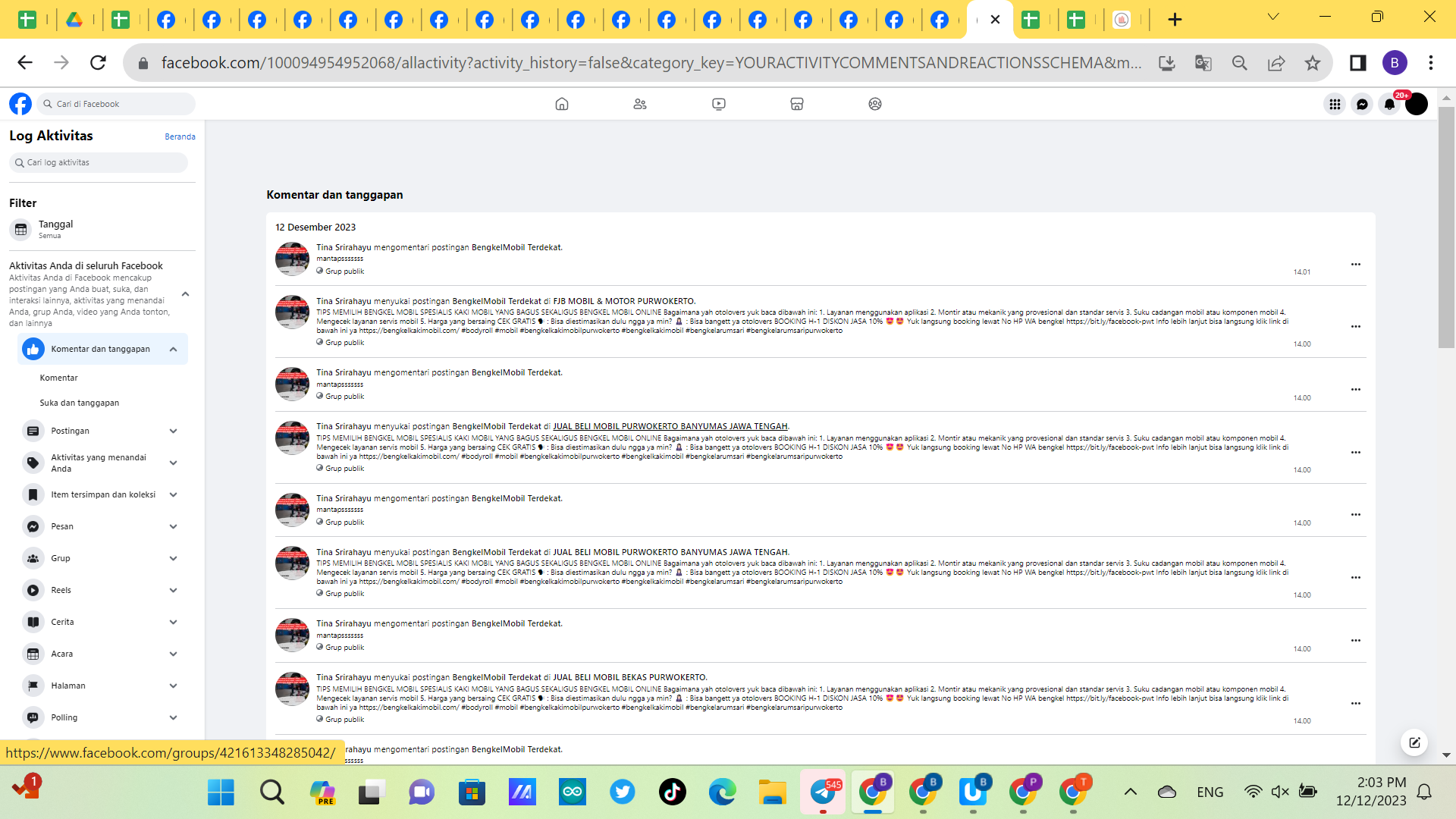Open Friends icon in top navigation
Viewport: 1456px width, 819px height.
[x=640, y=104]
